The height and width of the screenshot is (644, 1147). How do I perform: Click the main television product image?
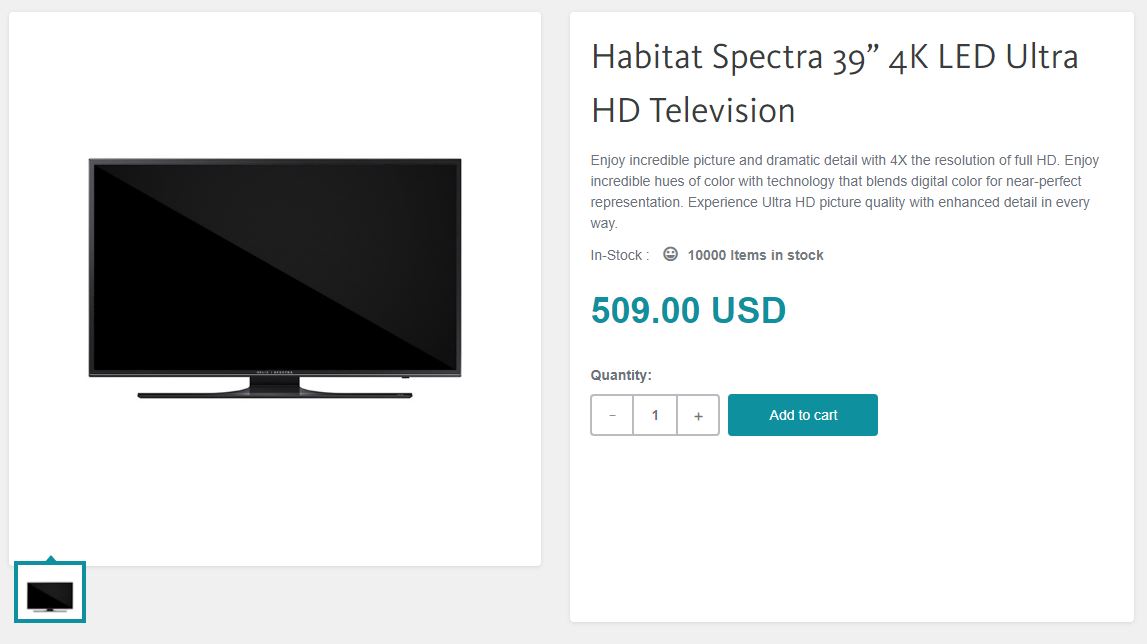click(275, 278)
